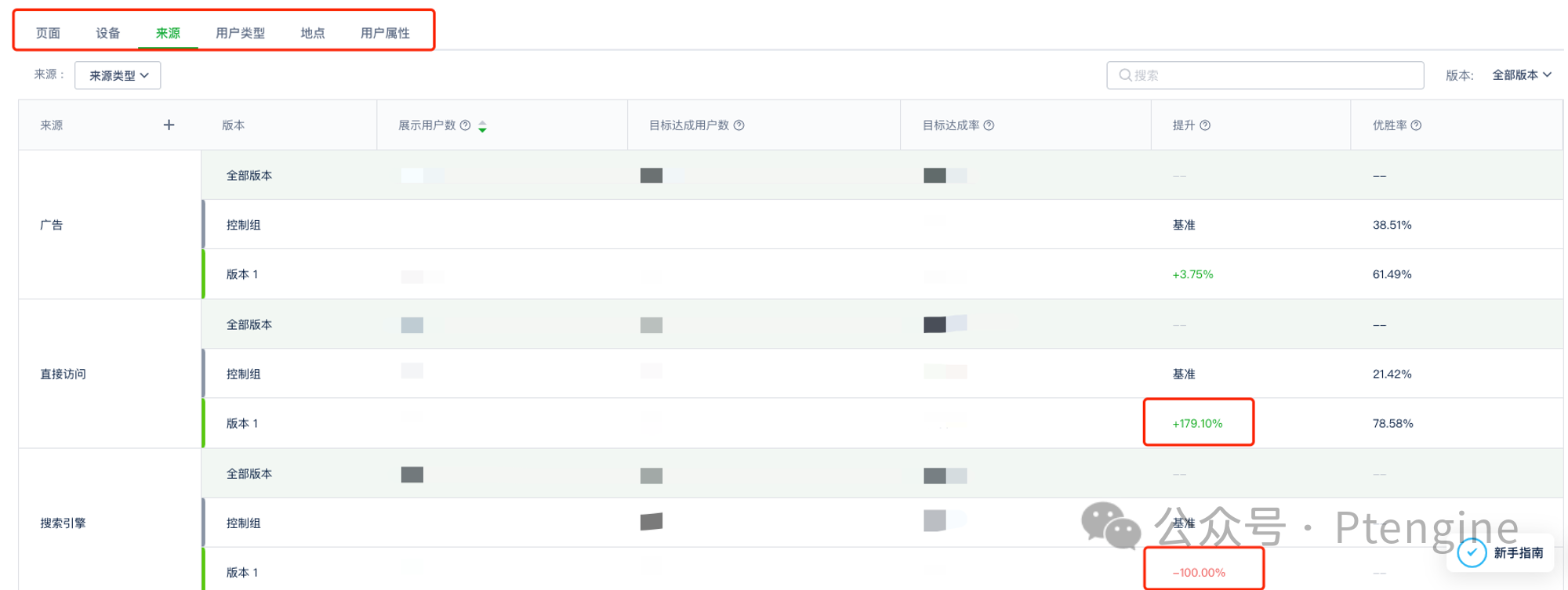Select the 地点 tab
The image size is (1568, 590).
pyautogui.click(x=312, y=33)
